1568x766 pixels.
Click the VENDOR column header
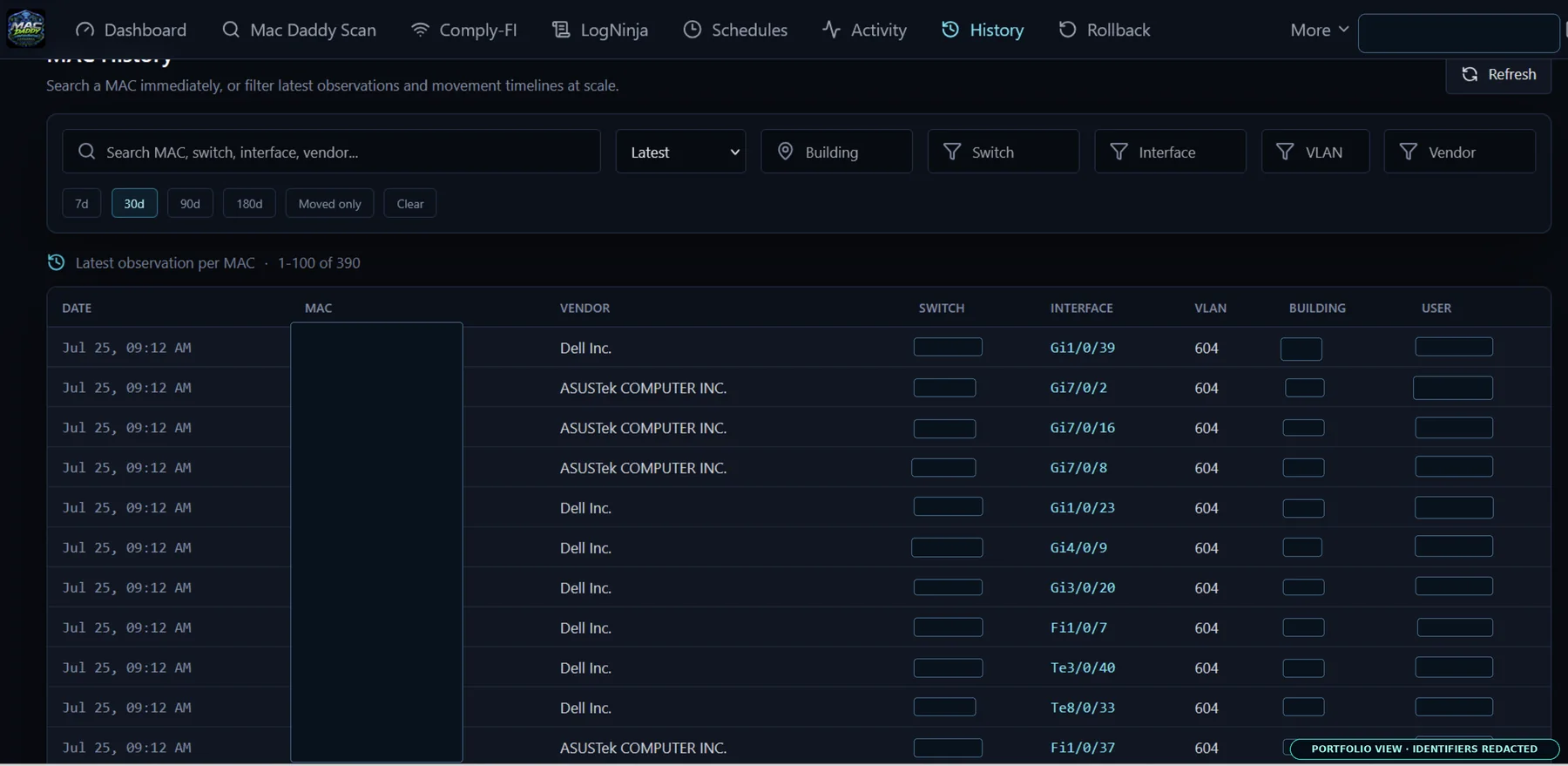click(x=585, y=308)
